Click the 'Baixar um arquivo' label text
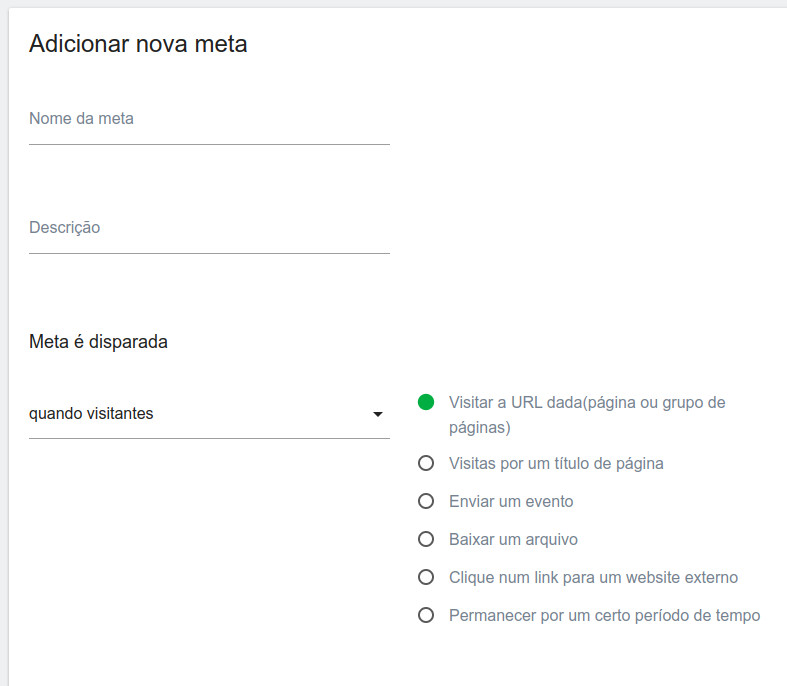 [513, 539]
